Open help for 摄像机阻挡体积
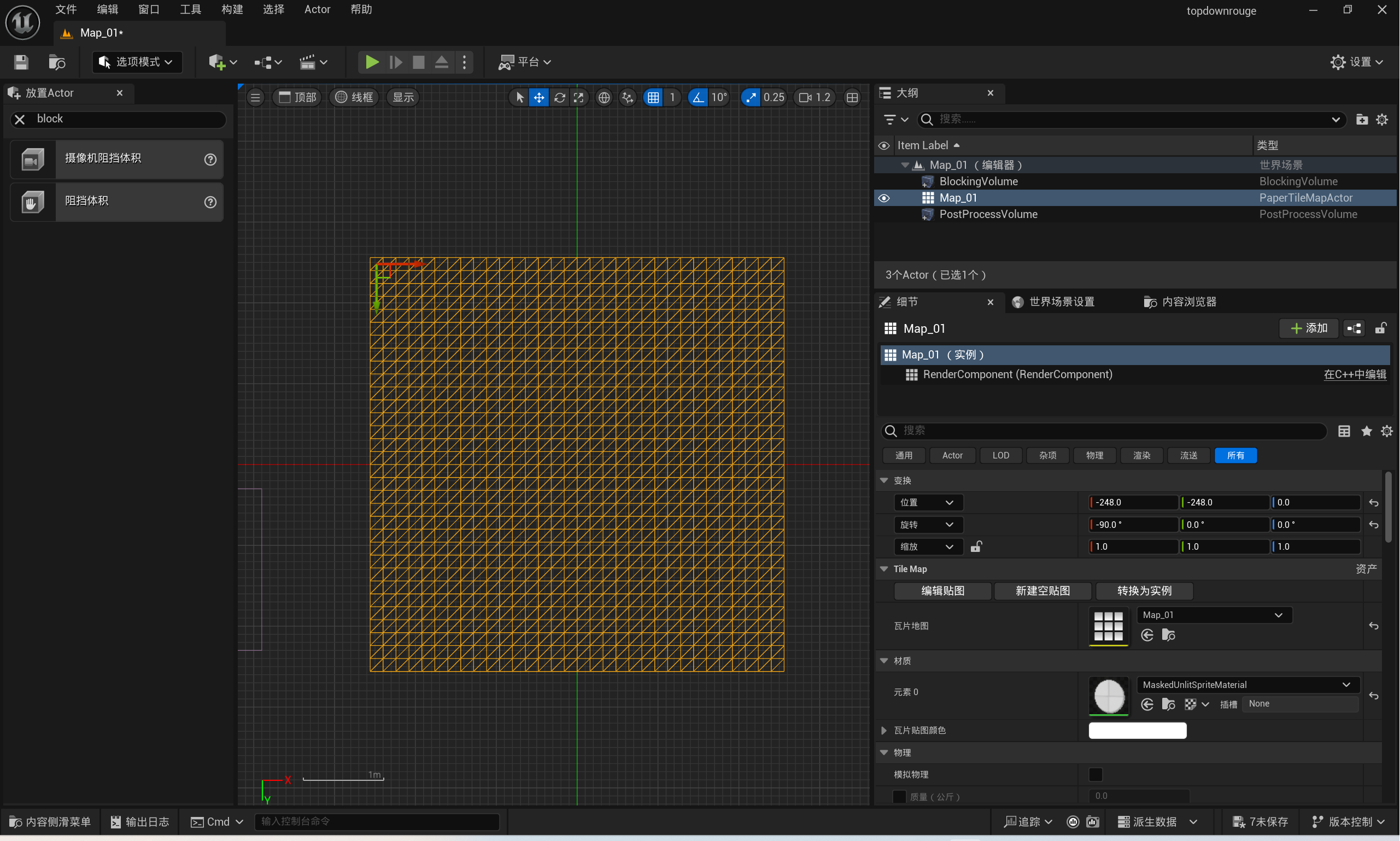The height and width of the screenshot is (841, 1400). point(210,159)
